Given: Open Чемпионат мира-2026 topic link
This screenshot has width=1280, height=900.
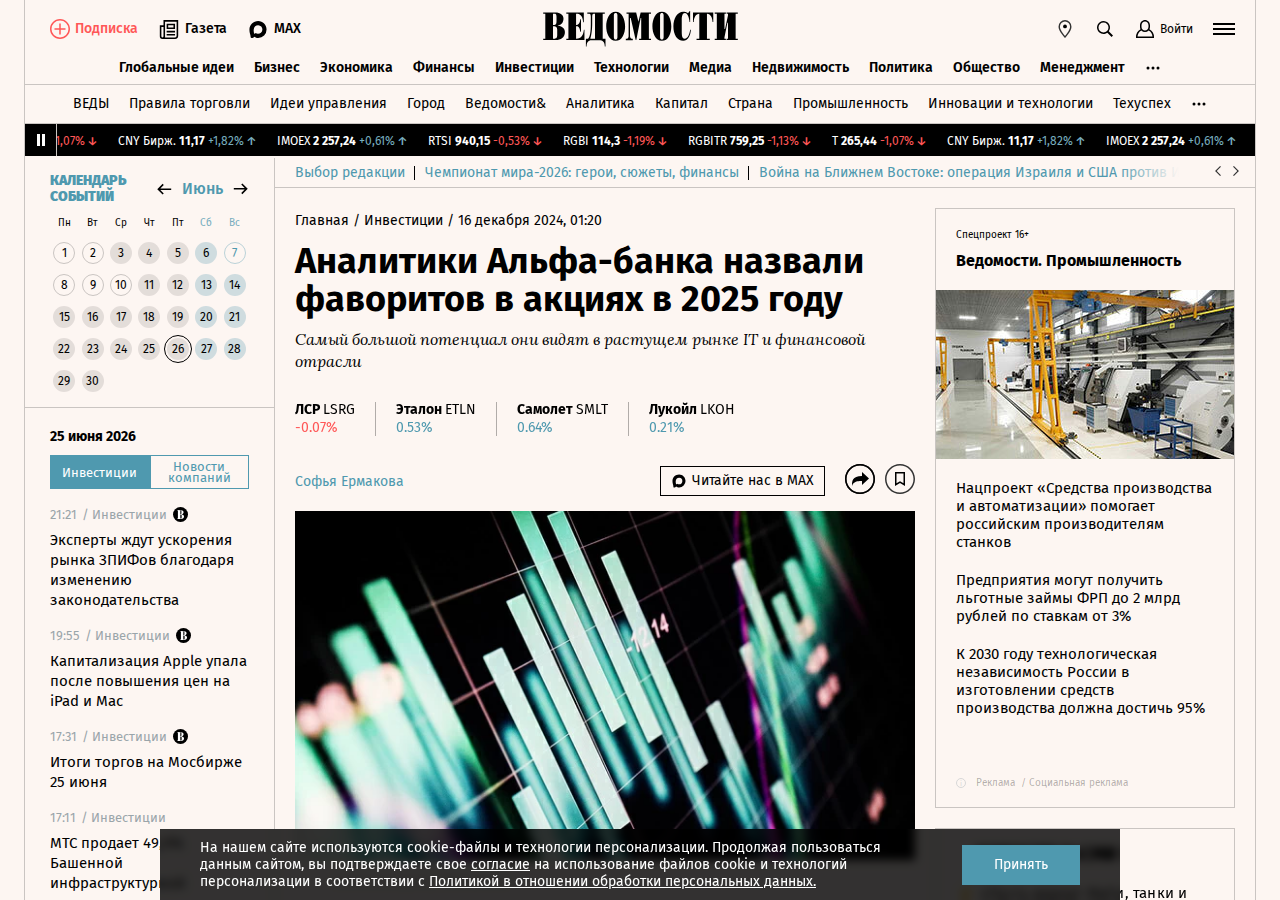Looking at the screenshot, I should 582,172.
